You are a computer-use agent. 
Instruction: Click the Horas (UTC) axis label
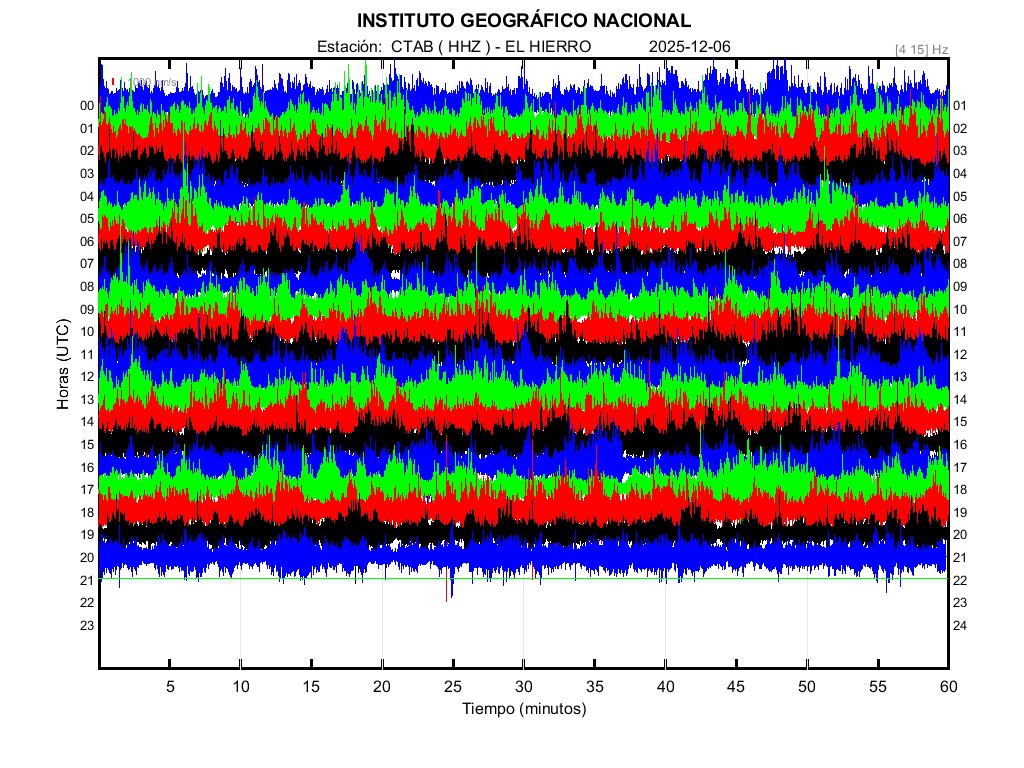click(62, 365)
